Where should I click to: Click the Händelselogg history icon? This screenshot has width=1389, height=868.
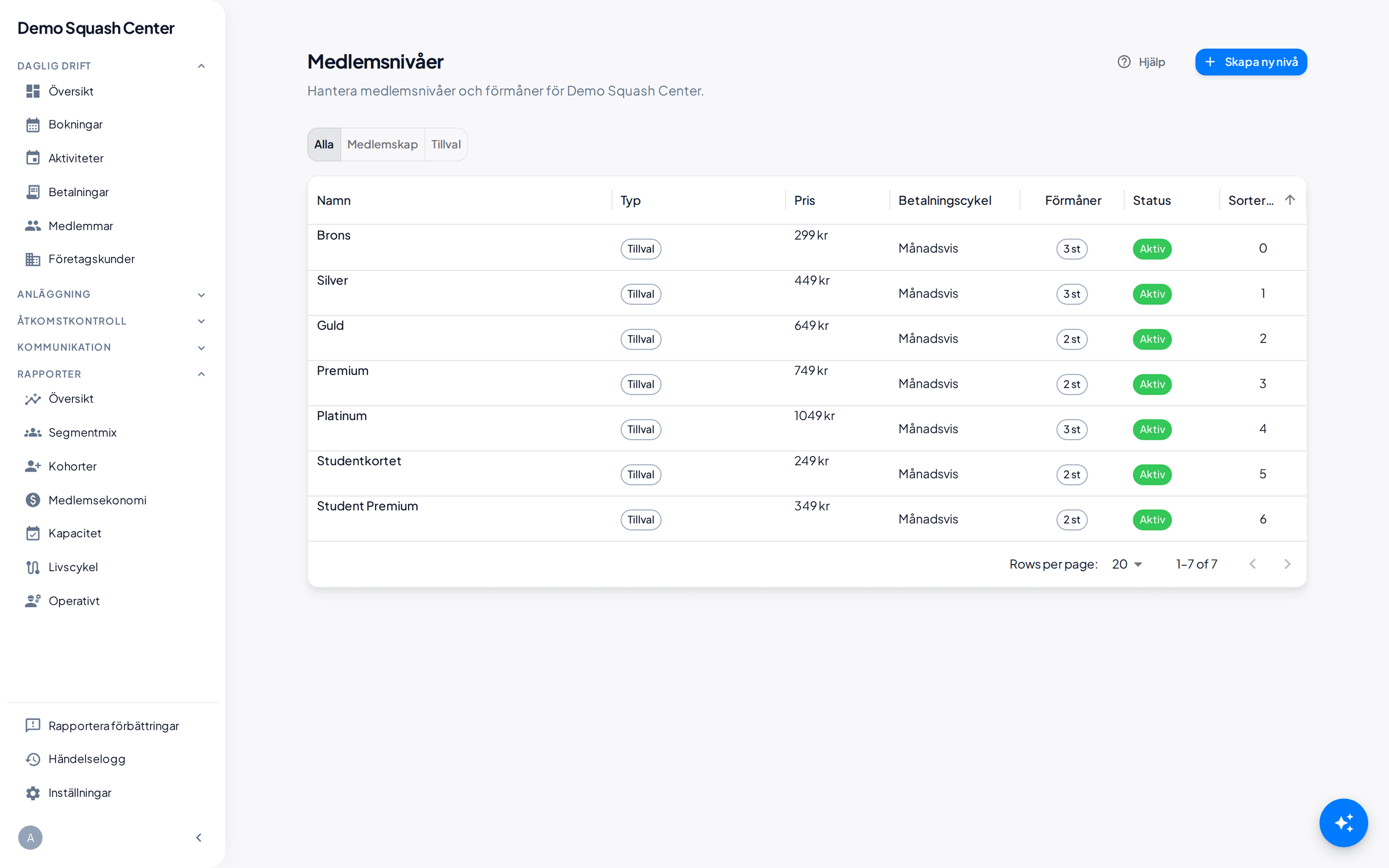(33, 759)
